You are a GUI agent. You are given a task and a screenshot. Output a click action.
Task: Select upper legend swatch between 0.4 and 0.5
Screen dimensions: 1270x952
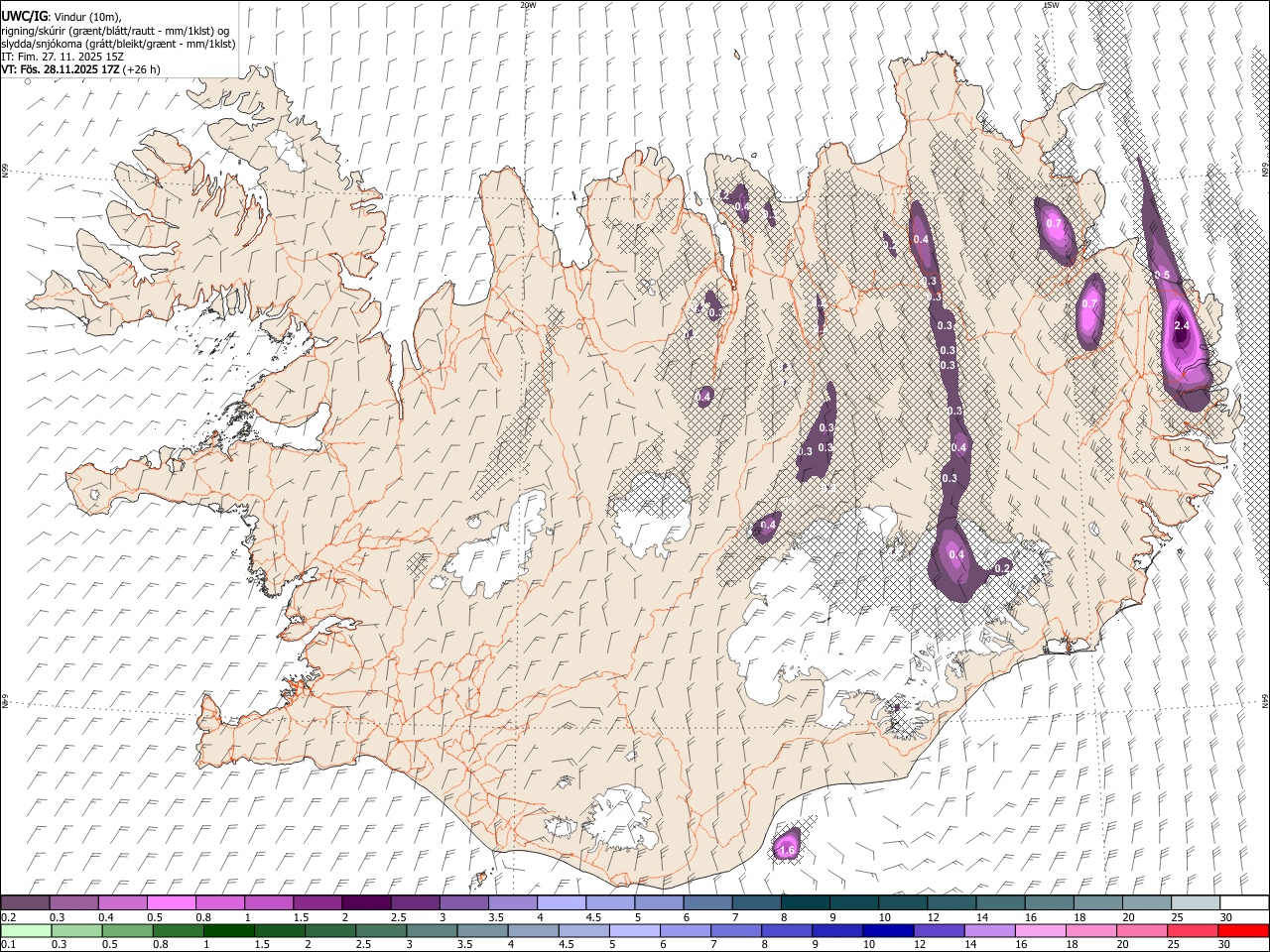122,902
